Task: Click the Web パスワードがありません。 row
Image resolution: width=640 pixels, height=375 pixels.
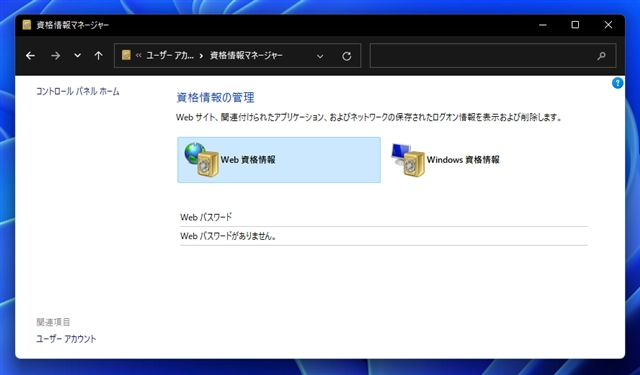Action: point(384,236)
